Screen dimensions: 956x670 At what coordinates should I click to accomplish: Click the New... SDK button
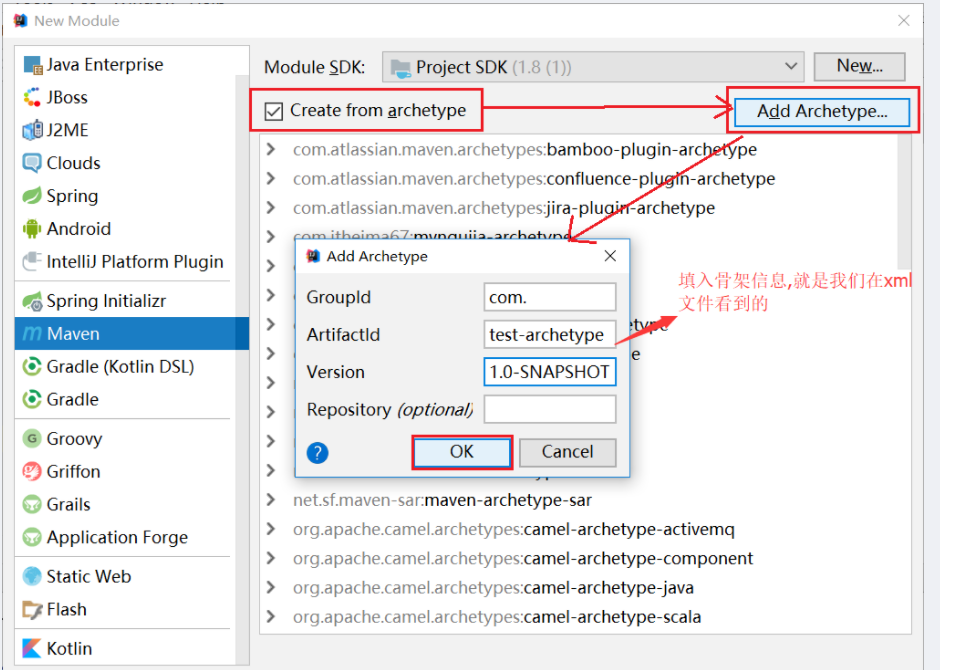859,66
